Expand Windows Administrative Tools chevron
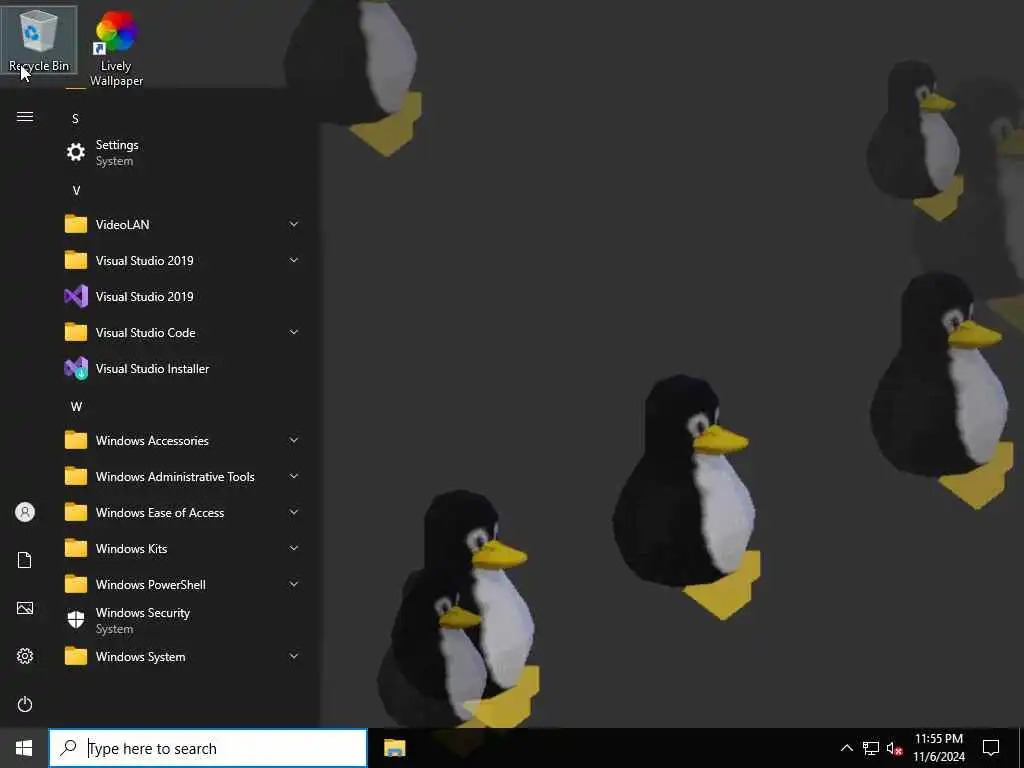 tap(294, 476)
